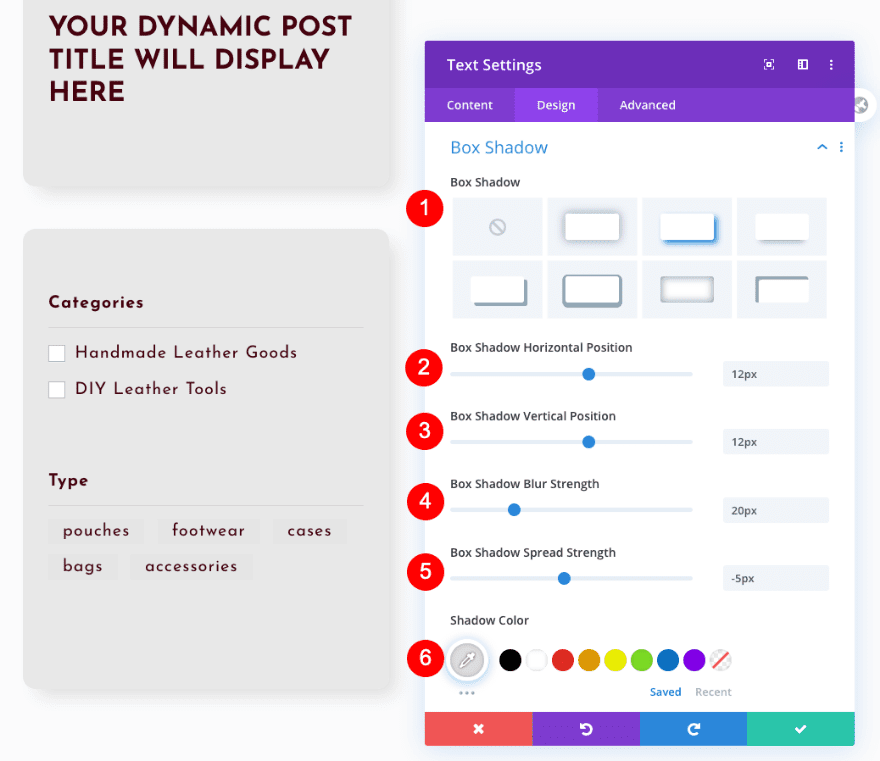The width and height of the screenshot is (880, 761).
Task: Open the three-dot menu in Text Settings header
Action: 831,64
